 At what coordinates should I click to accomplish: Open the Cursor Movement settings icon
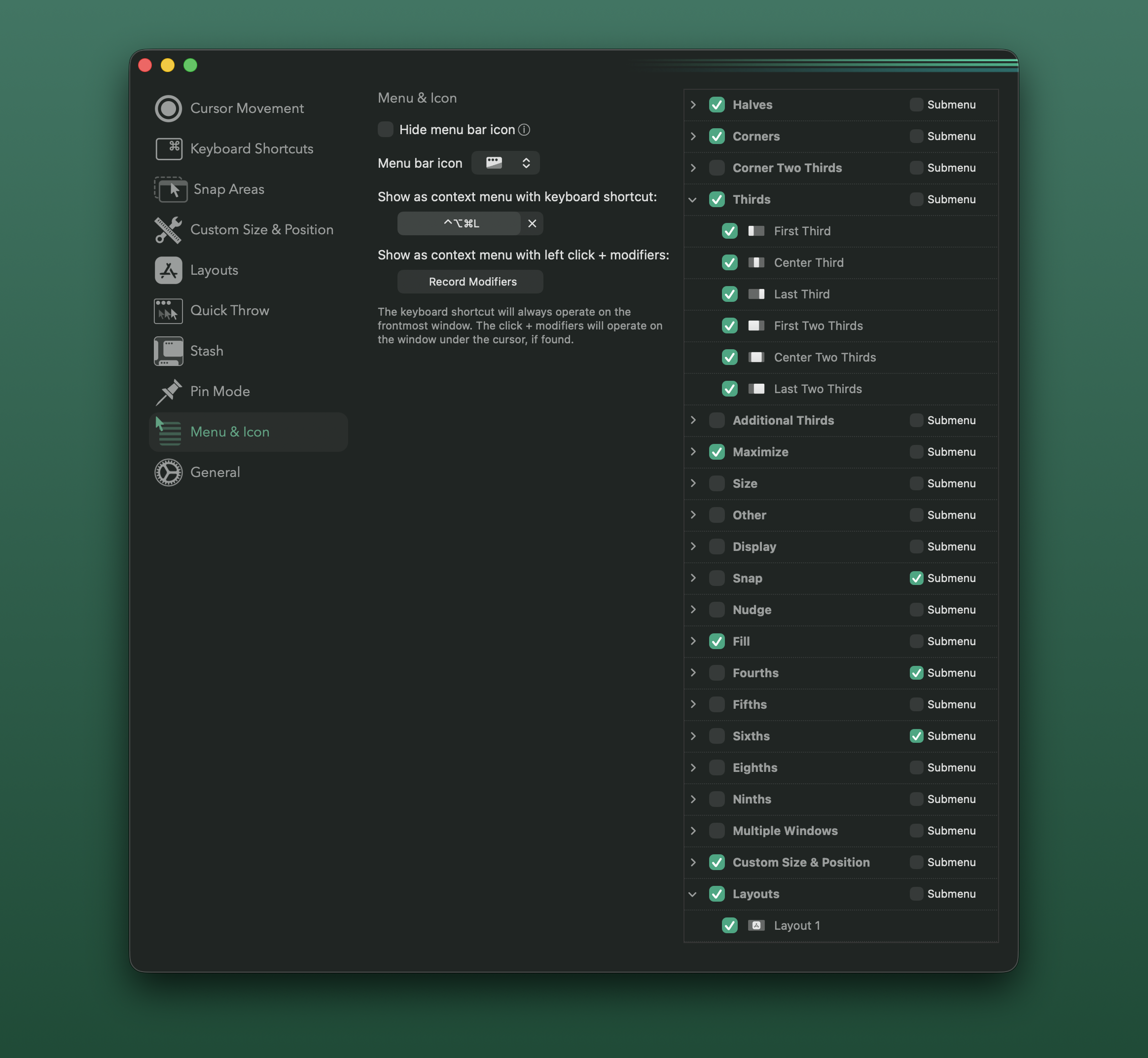click(168, 108)
